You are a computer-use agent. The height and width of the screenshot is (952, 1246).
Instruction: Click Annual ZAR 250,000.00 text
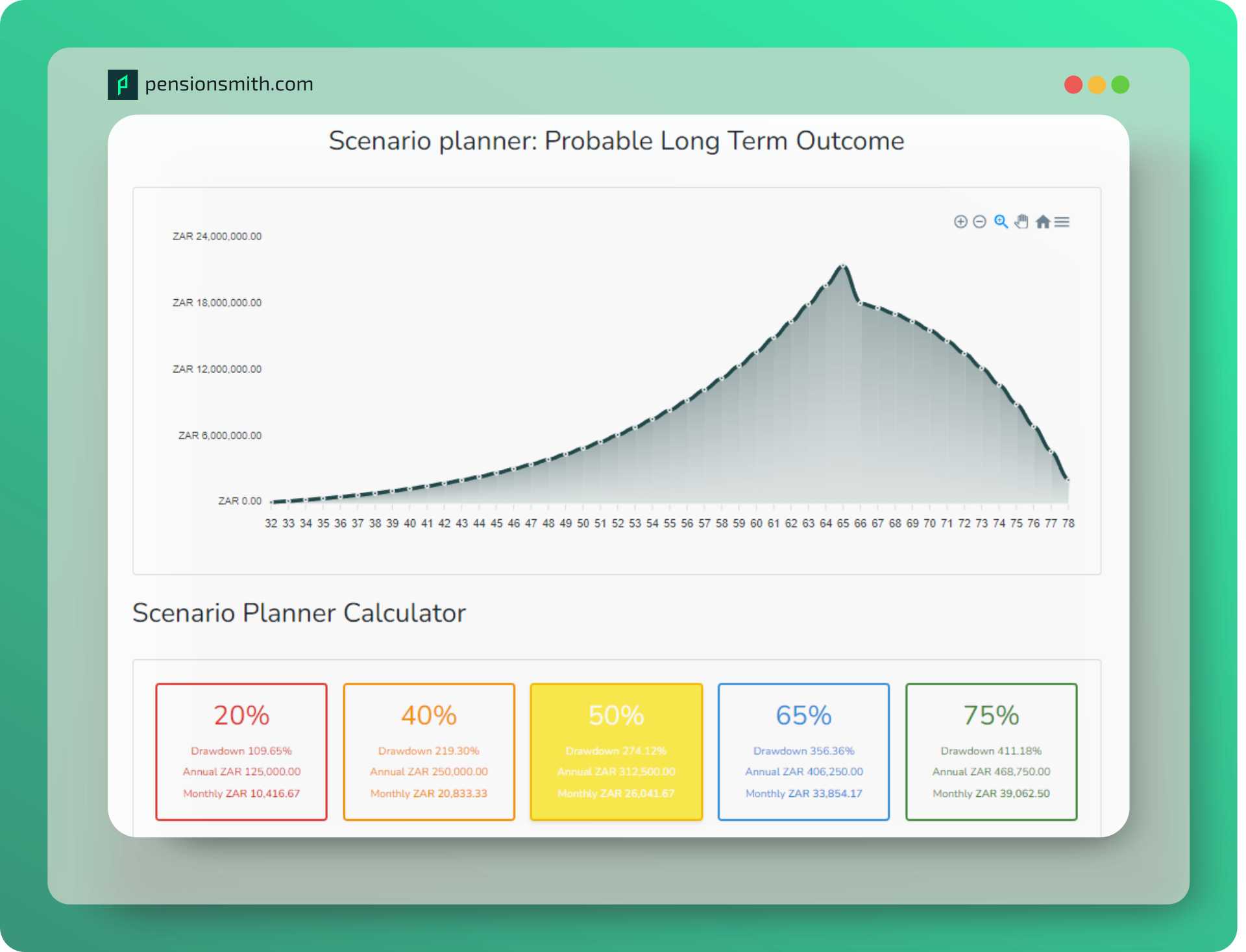[x=429, y=772]
